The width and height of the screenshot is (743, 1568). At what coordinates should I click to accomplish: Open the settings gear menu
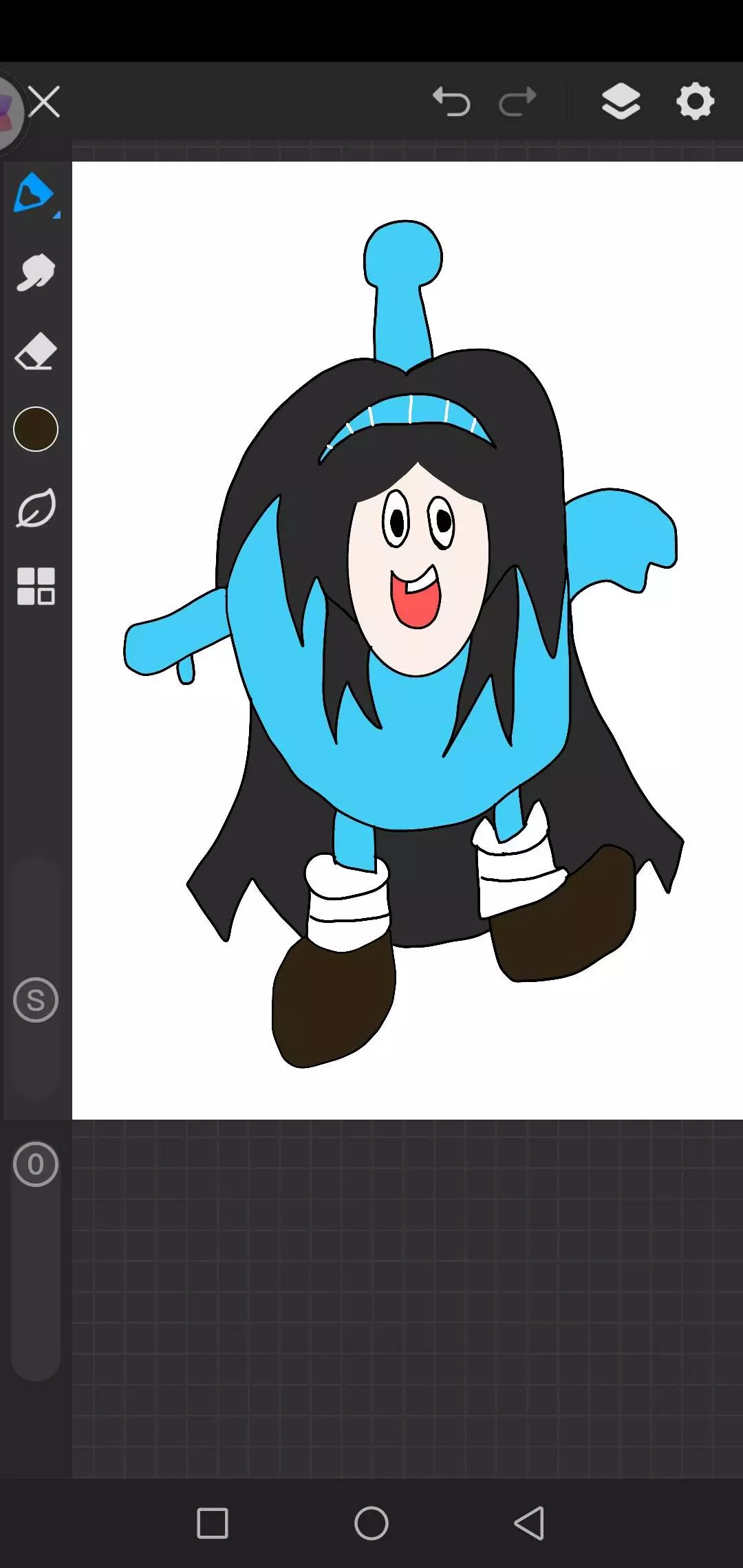coord(695,102)
